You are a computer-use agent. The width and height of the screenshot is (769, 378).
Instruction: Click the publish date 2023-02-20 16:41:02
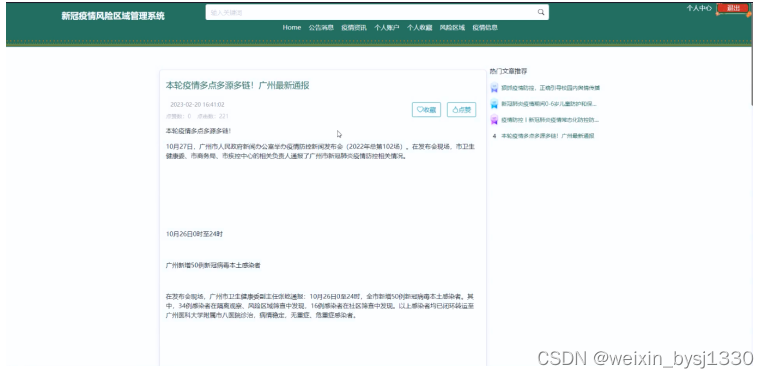point(197,104)
